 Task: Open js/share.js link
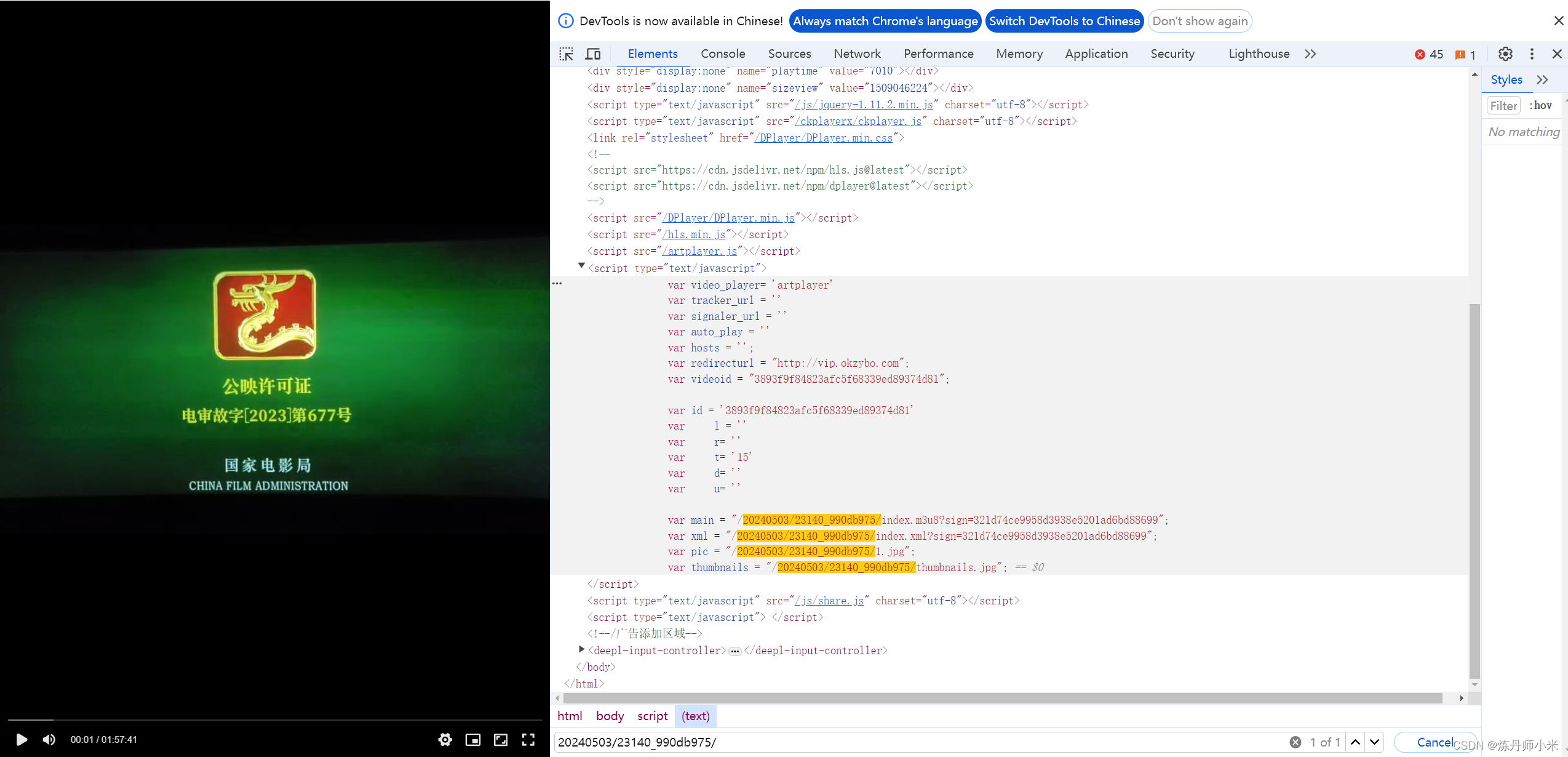tap(829, 601)
